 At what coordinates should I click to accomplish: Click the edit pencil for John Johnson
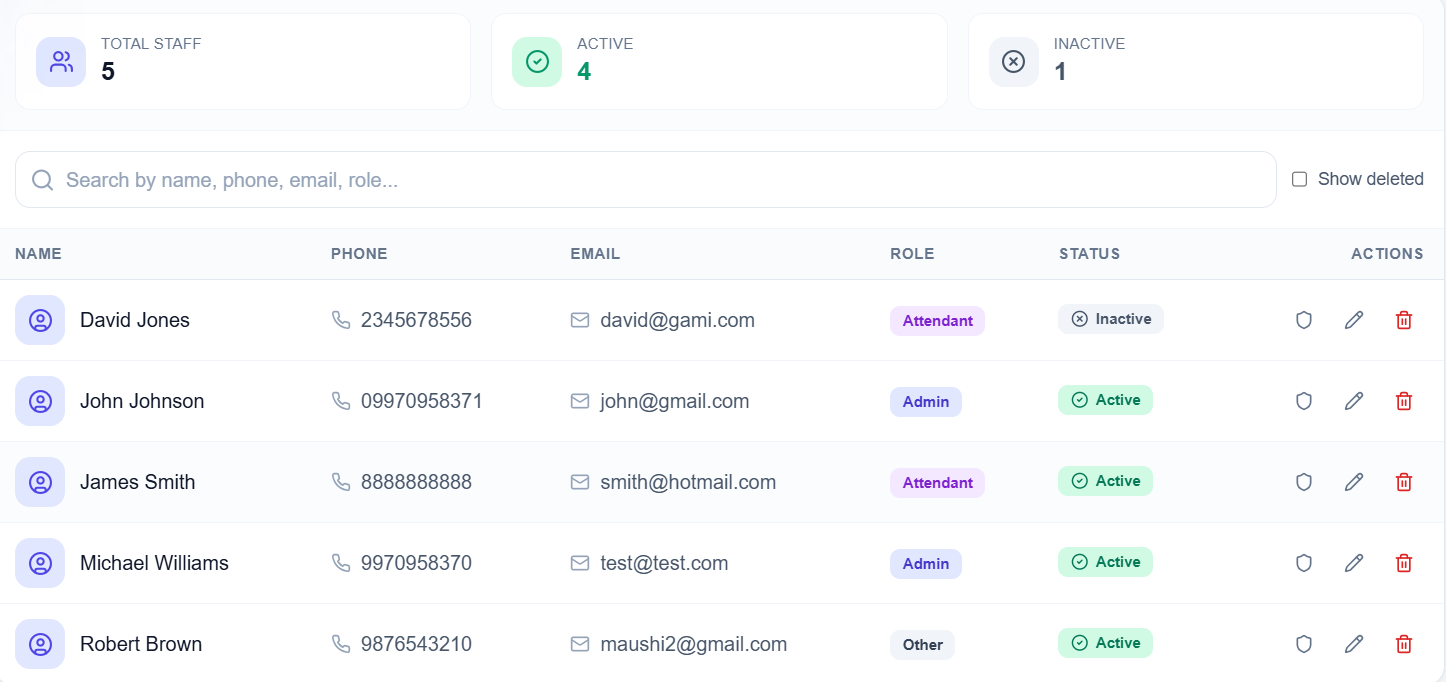pyautogui.click(x=1354, y=400)
